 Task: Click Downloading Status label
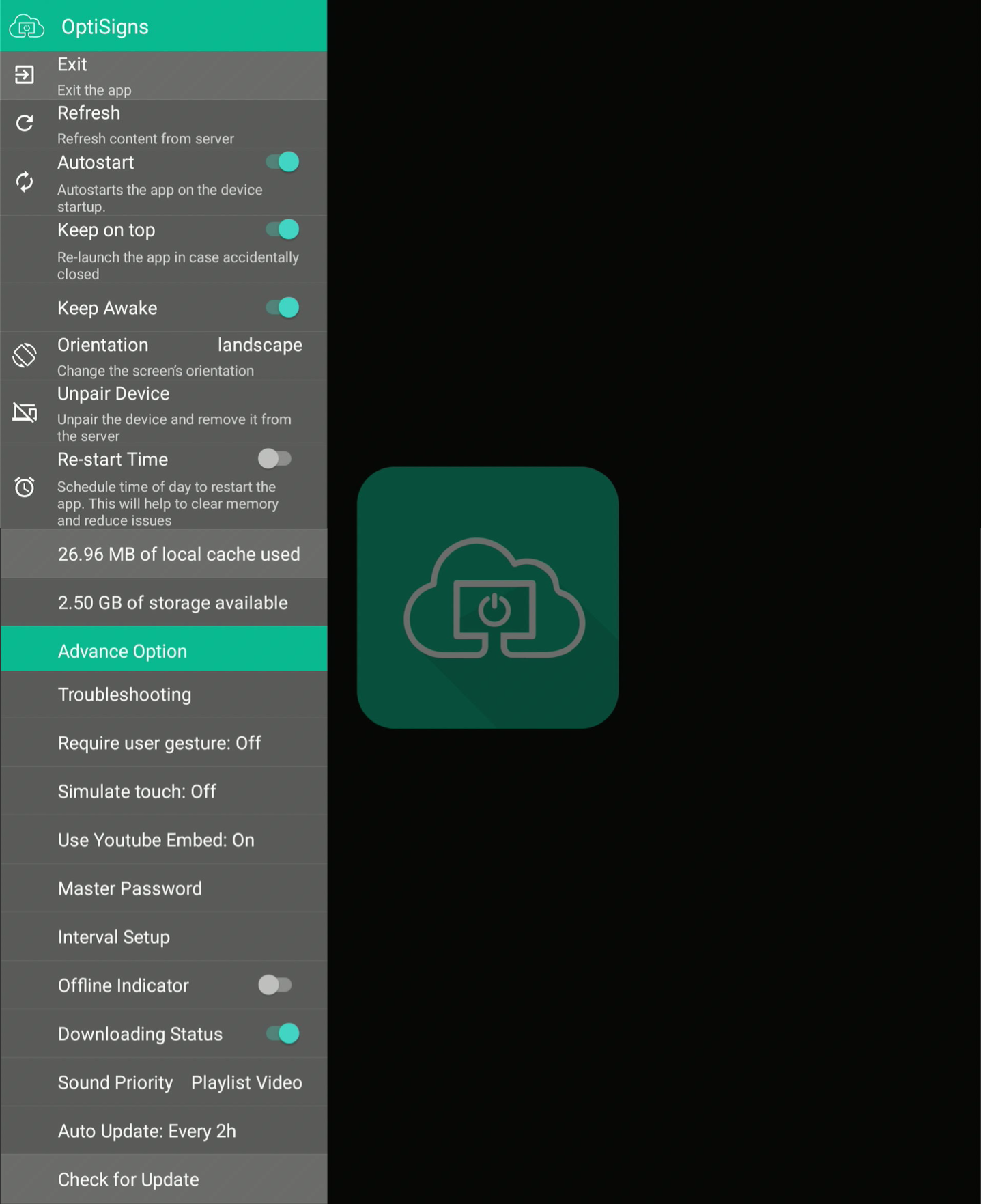pyautogui.click(x=140, y=1034)
